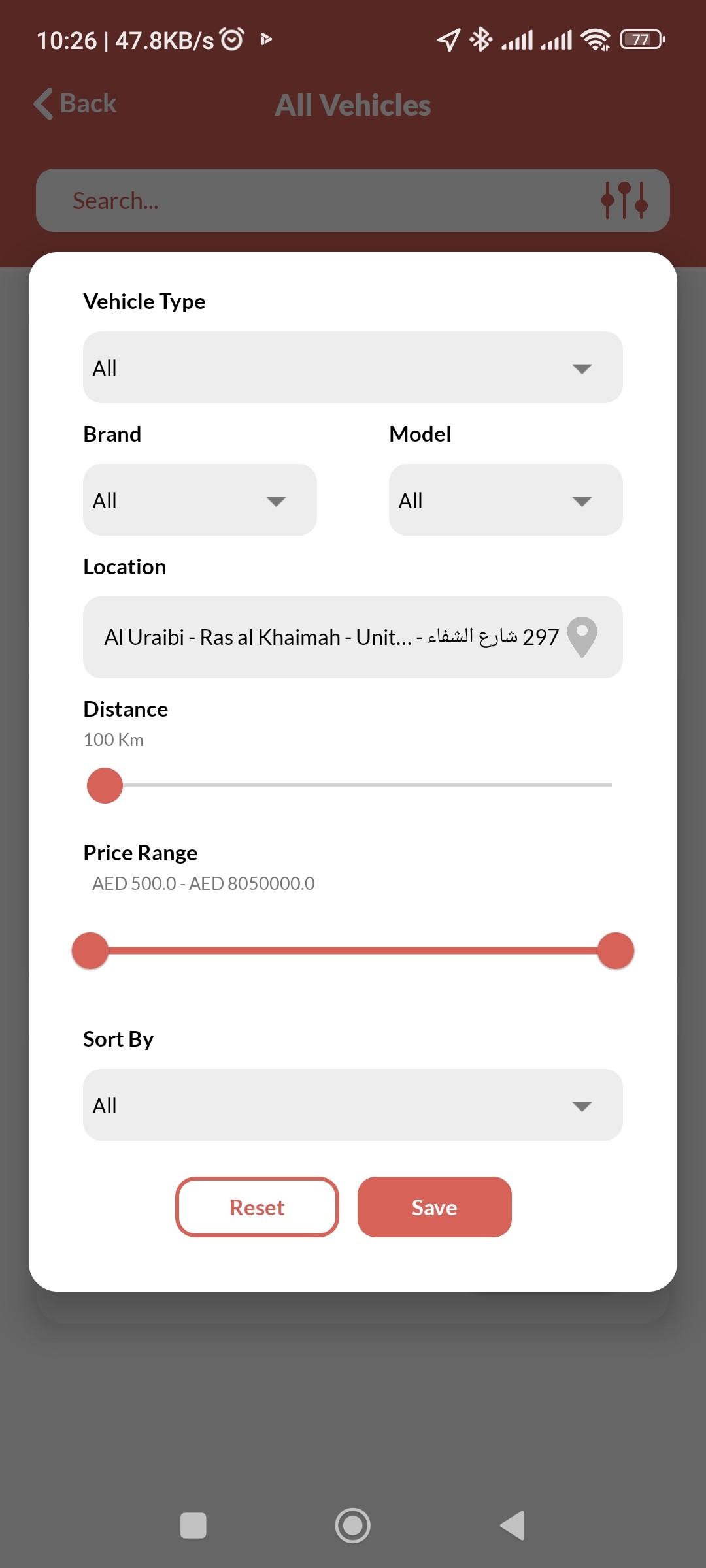Tap the battery indicator in status bar
706x1568 pixels.
point(642,40)
